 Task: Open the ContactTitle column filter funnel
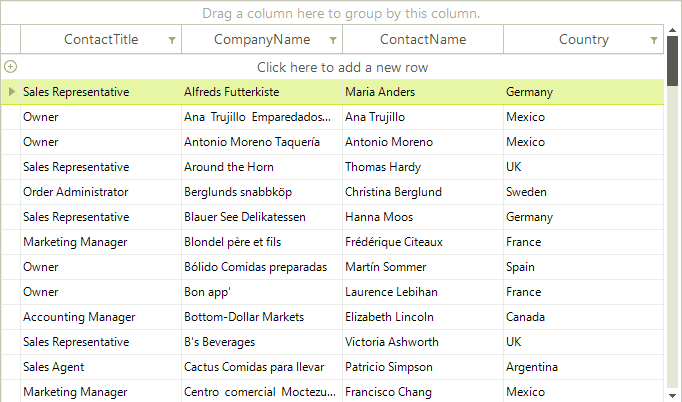pos(172,41)
